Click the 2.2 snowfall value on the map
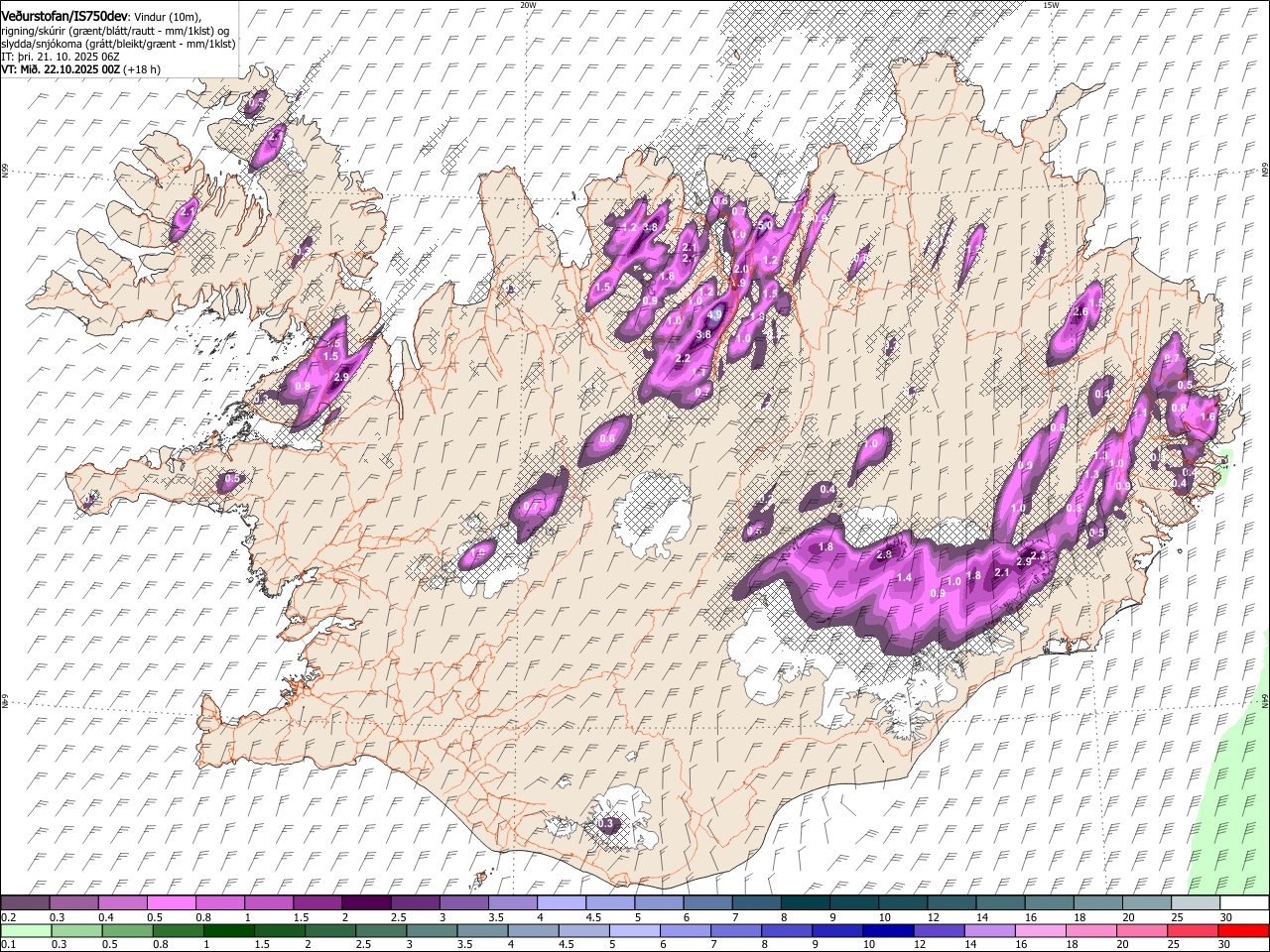The width and height of the screenshot is (1270, 952). pos(683,358)
